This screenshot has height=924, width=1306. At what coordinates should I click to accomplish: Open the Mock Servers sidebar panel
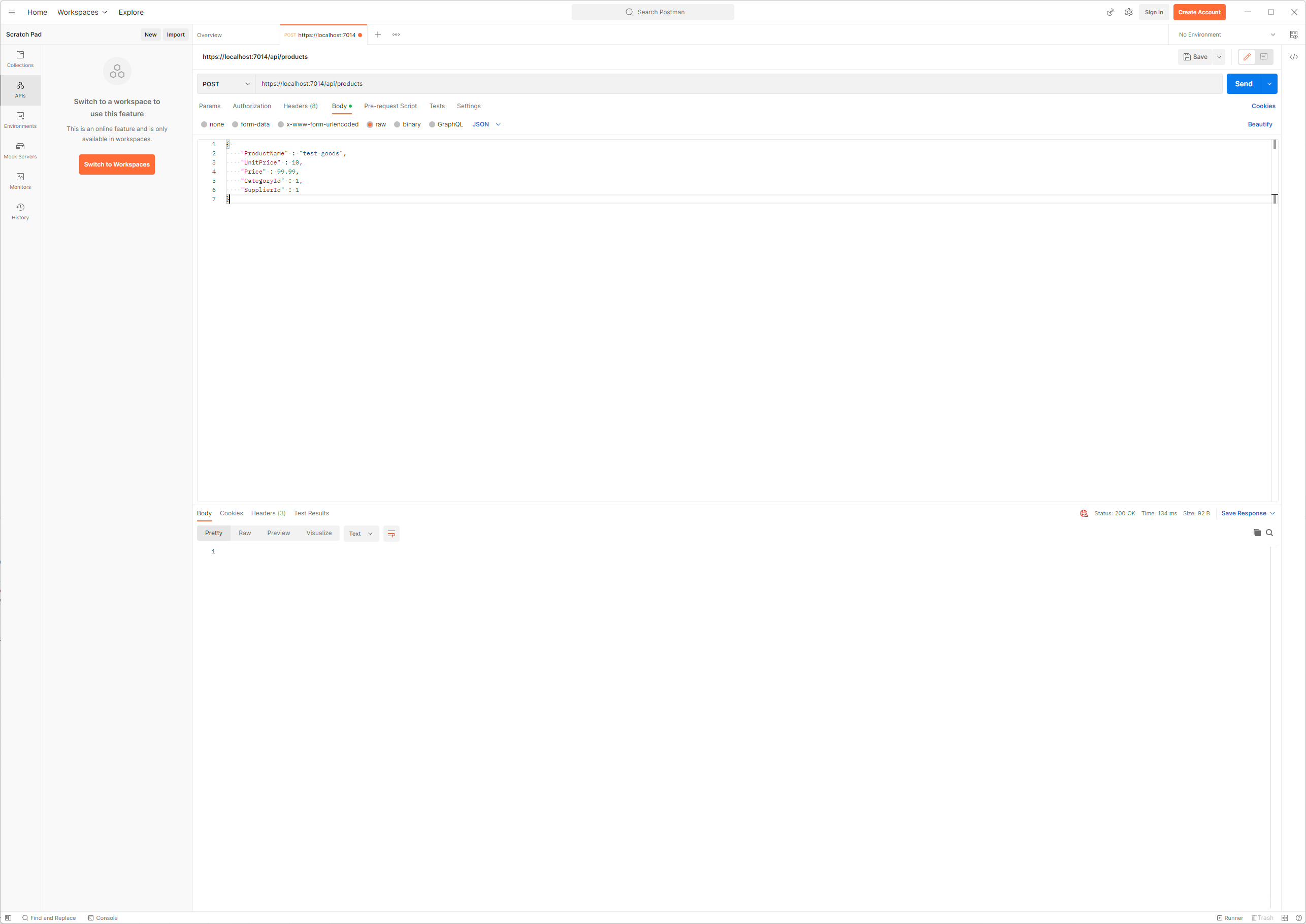coord(20,150)
